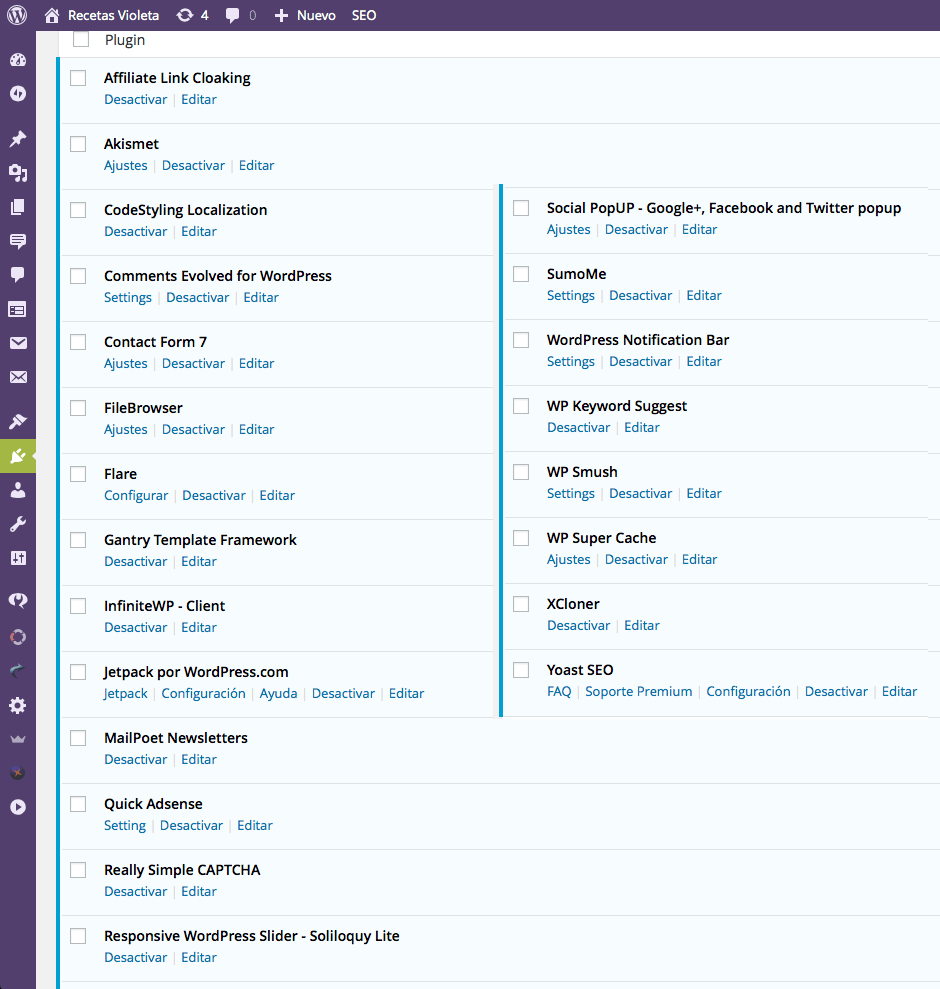The height and width of the screenshot is (989, 940).
Task: Open the Nuevo menu in the admin bar
Action: (x=305, y=15)
